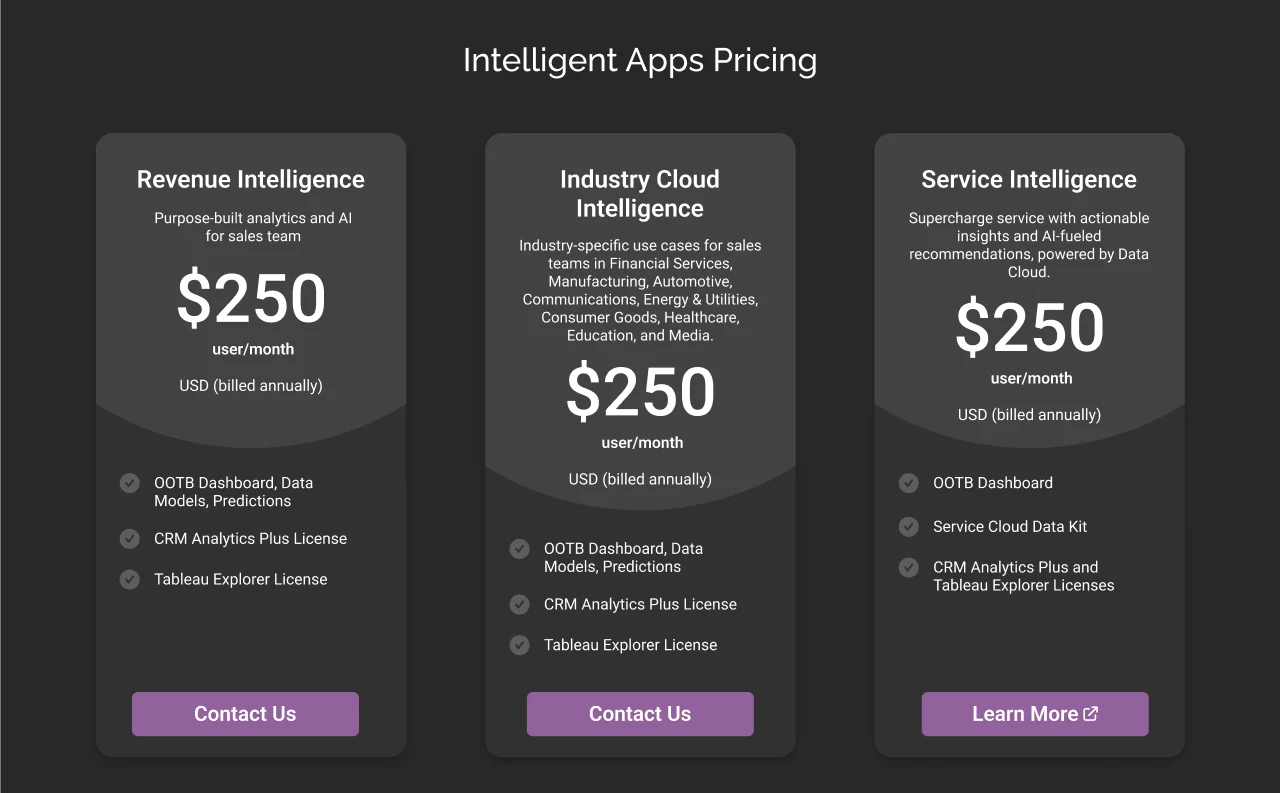Click the checkmark beside Service Cloud Data Kit
This screenshot has width=1281, height=793.
pos(908,527)
